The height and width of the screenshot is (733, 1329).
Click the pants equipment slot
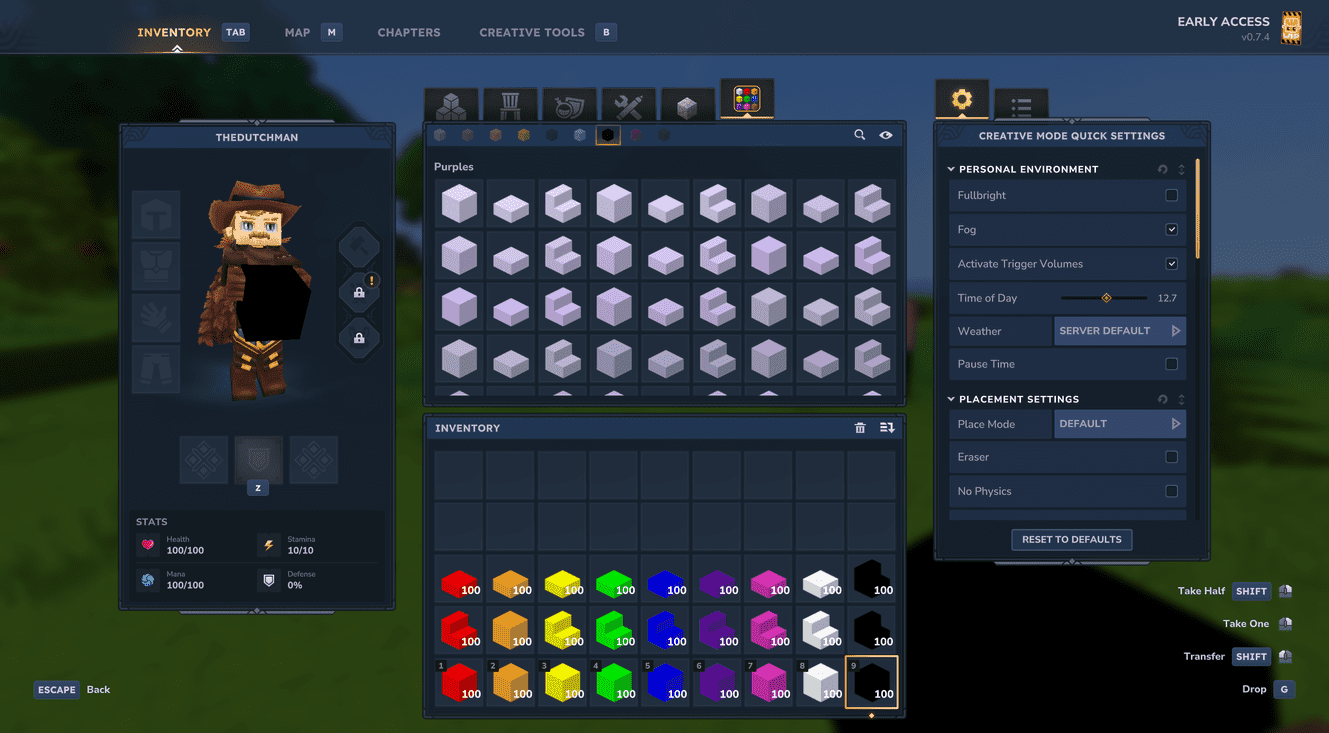tap(156, 370)
